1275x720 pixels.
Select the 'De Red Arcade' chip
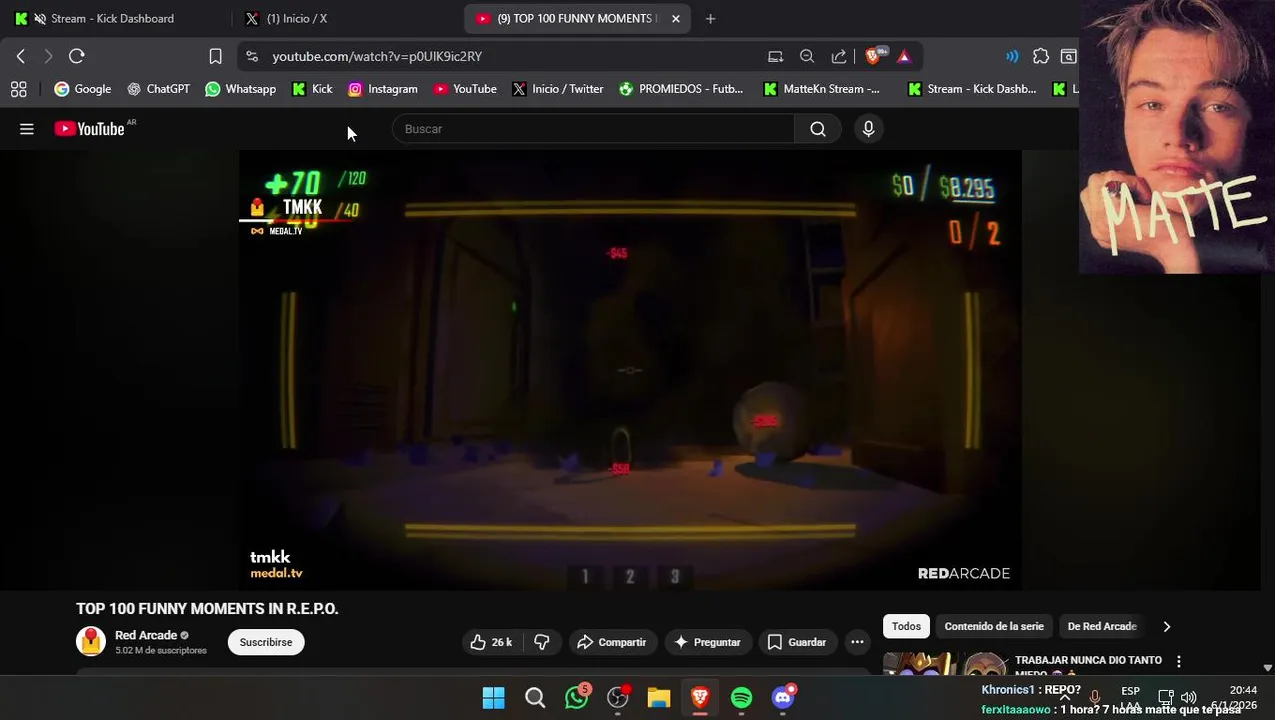pyautogui.click(x=1102, y=626)
